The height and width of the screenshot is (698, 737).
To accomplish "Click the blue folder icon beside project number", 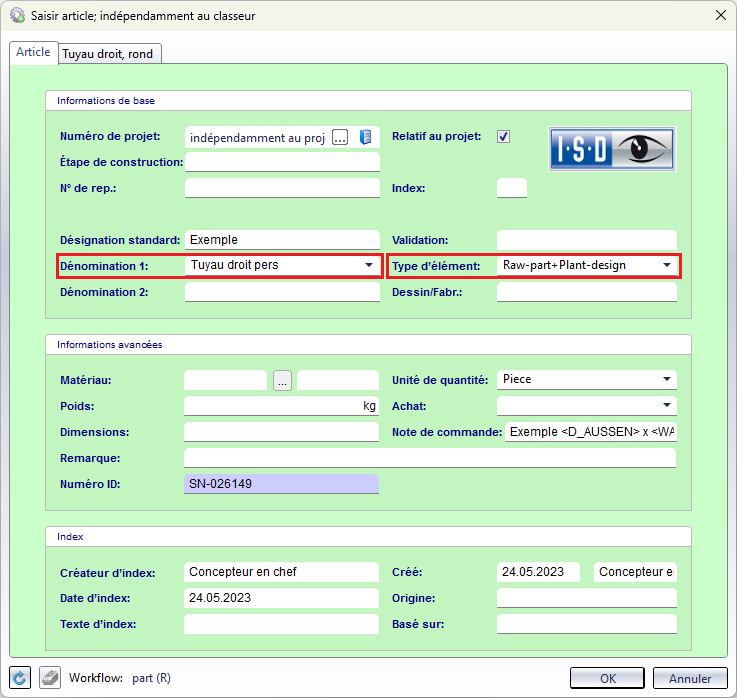I will point(366,137).
